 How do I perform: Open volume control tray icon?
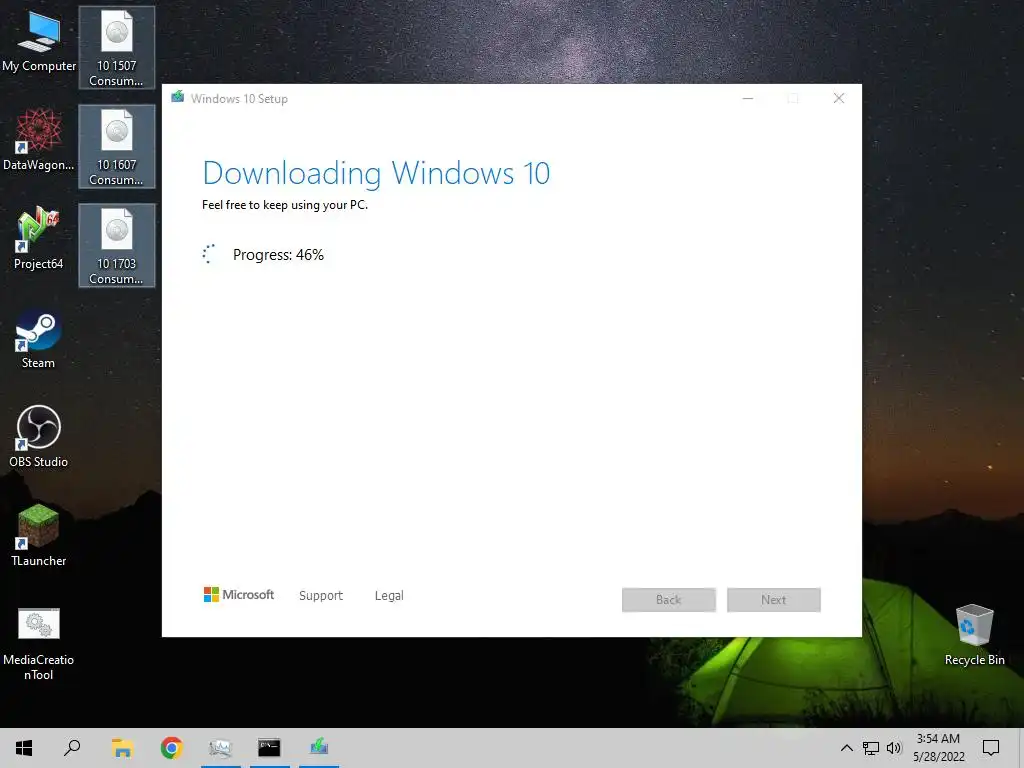click(x=894, y=748)
